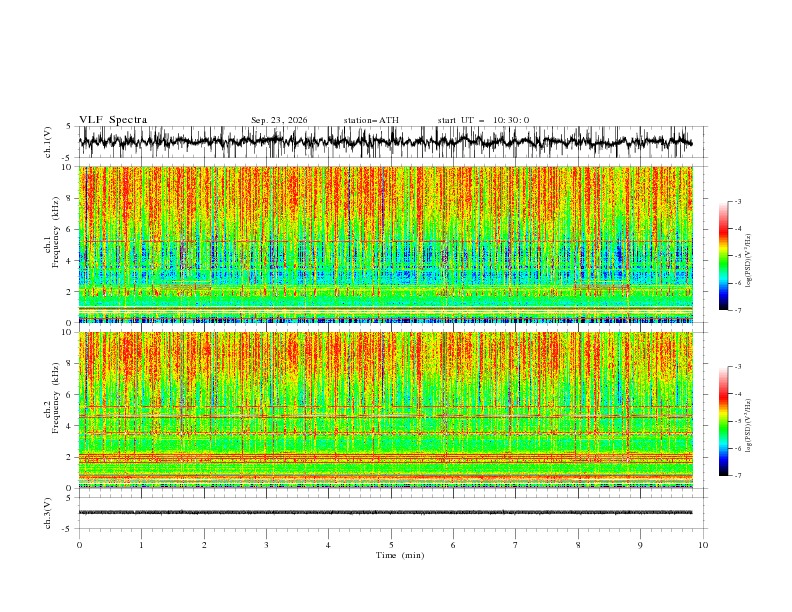Image resolution: width=792 pixels, height=612 pixels.
Task: Click the station=ATH label
Action: [371, 120]
